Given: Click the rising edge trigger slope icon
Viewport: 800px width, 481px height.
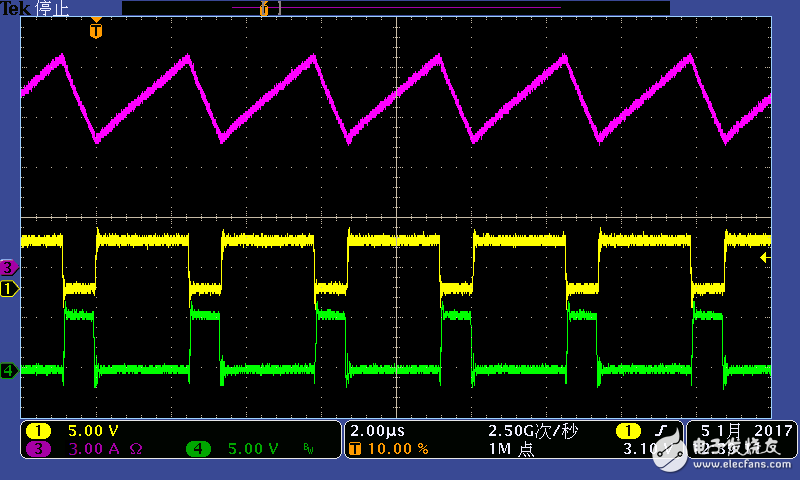Looking at the screenshot, I should [x=661, y=431].
